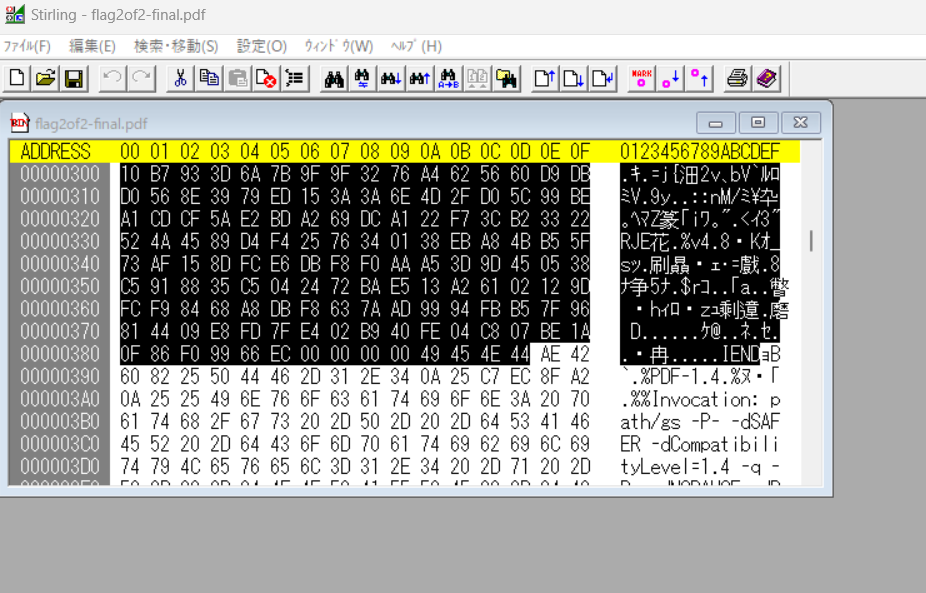Image resolution: width=926 pixels, height=593 pixels.
Task: Open the 編集(E) menu
Action: 92,46
